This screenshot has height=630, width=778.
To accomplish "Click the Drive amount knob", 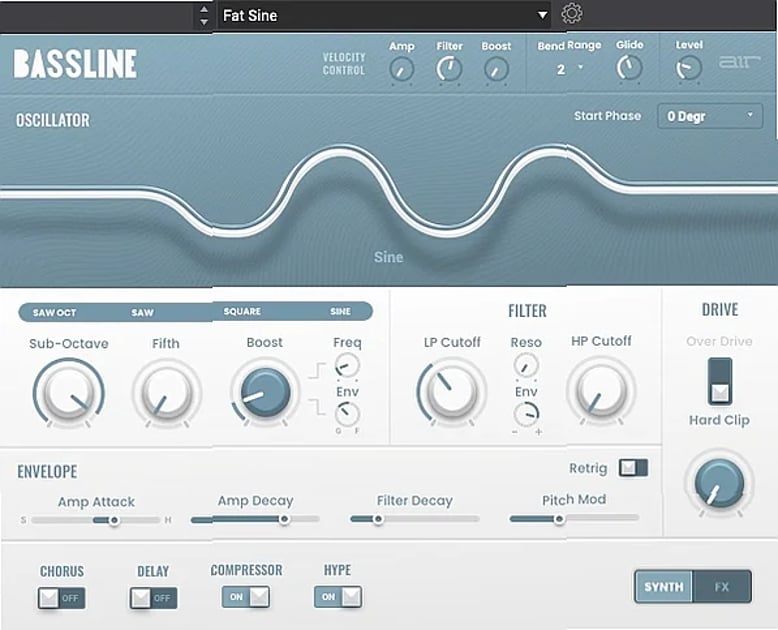I will tap(719, 483).
